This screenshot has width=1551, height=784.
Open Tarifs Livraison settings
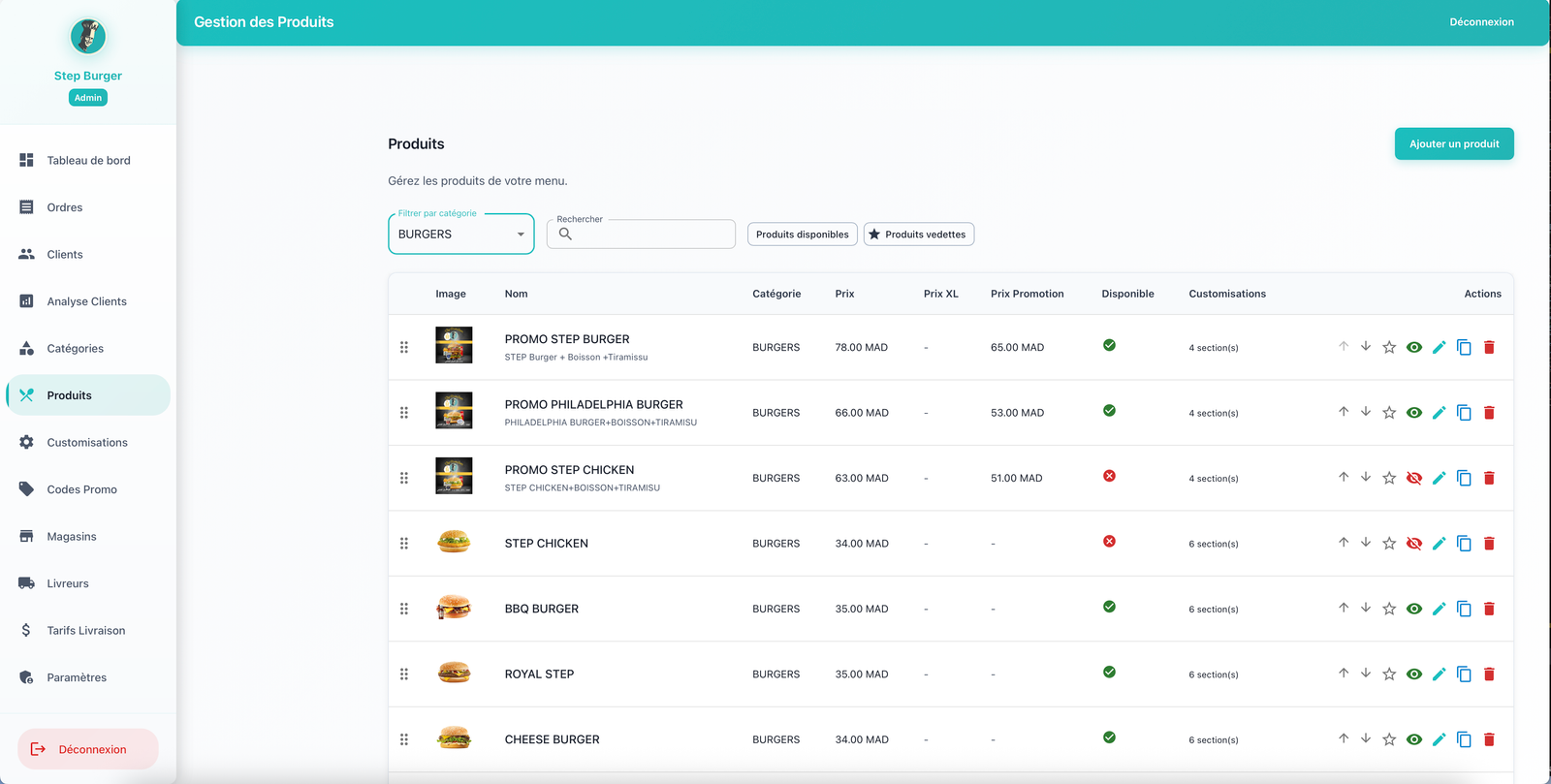[x=88, y=630]
